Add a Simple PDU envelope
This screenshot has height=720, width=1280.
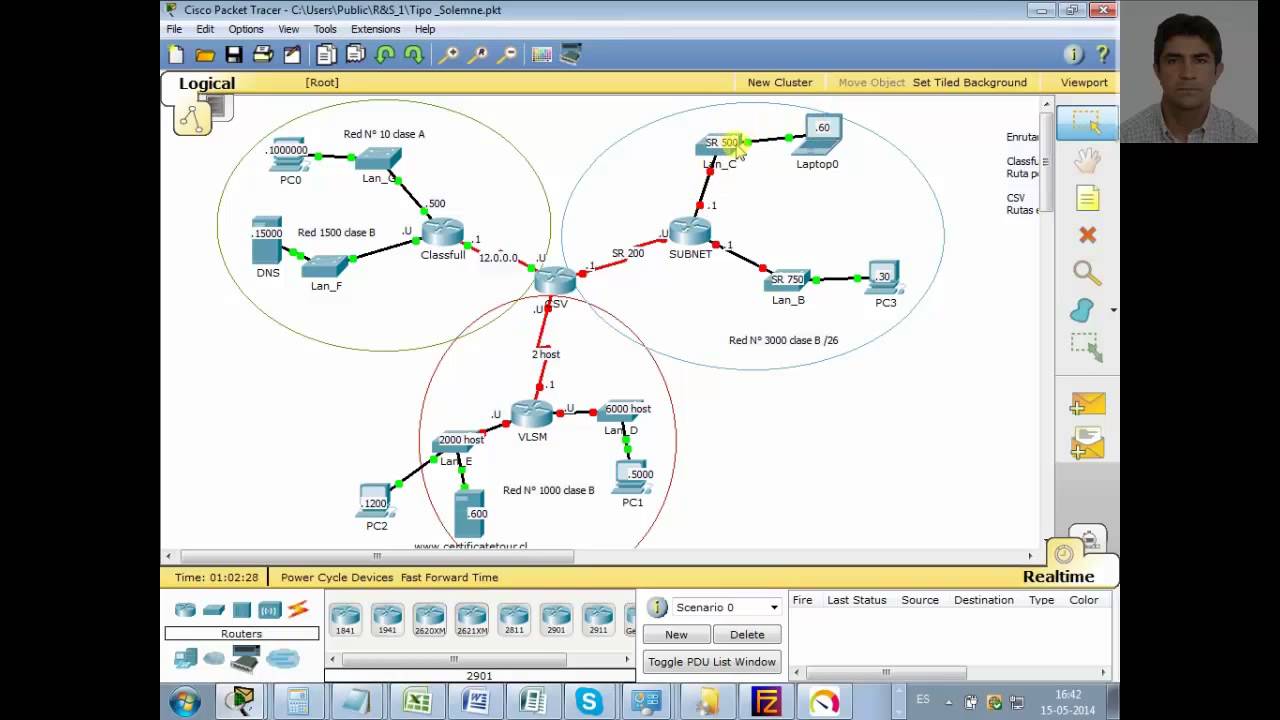[1087, 404]
